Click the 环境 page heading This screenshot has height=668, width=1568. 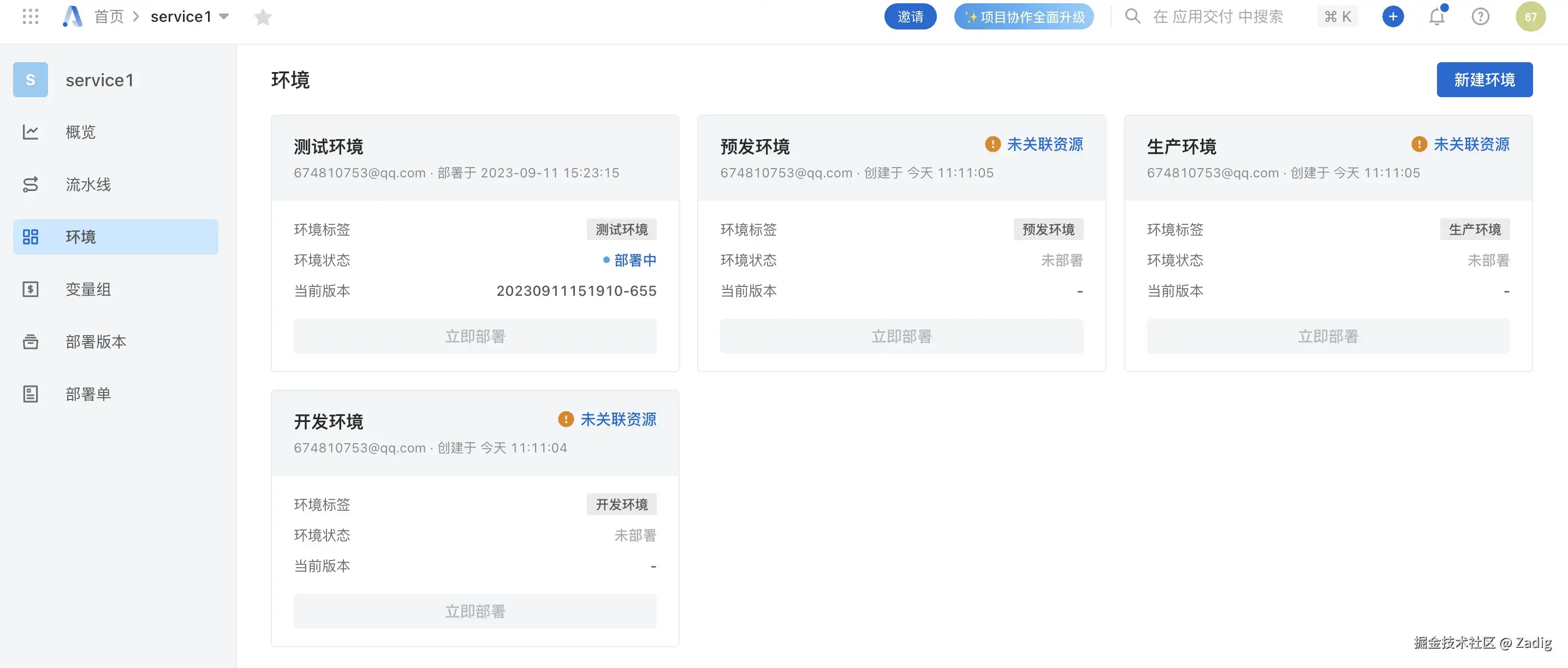[290, 80]
